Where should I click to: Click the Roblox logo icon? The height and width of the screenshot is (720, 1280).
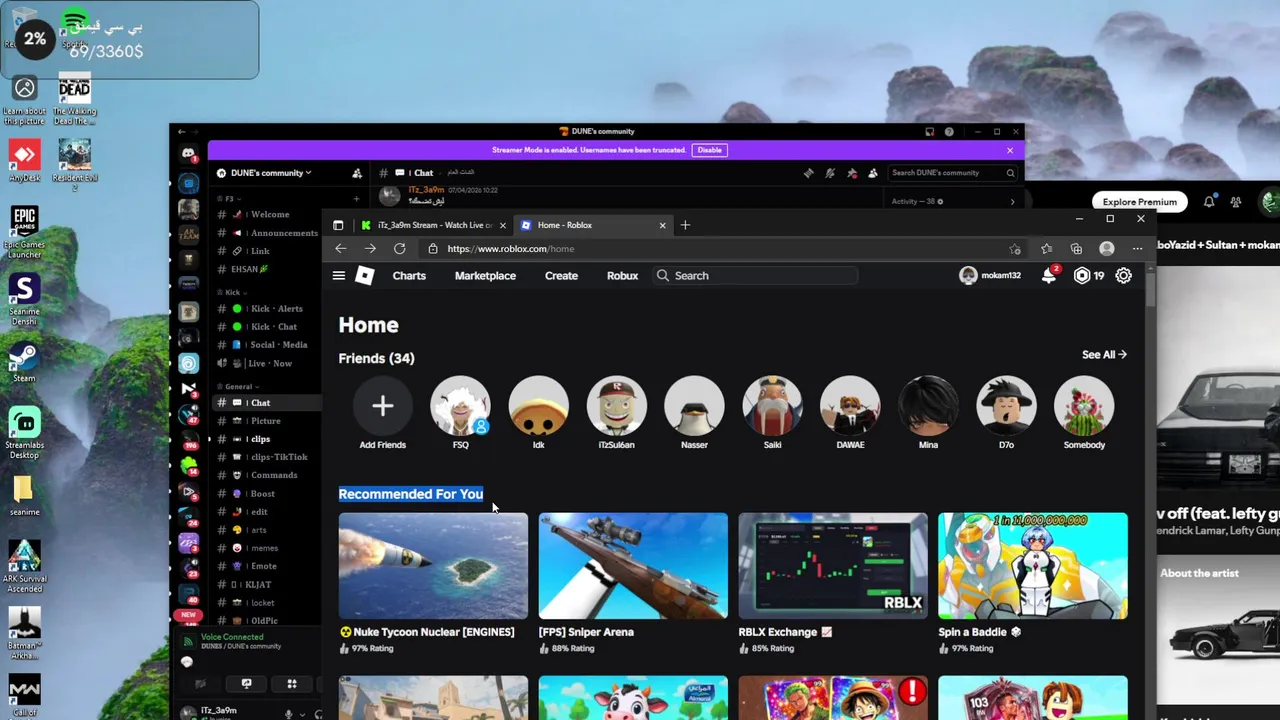[365, 276]
